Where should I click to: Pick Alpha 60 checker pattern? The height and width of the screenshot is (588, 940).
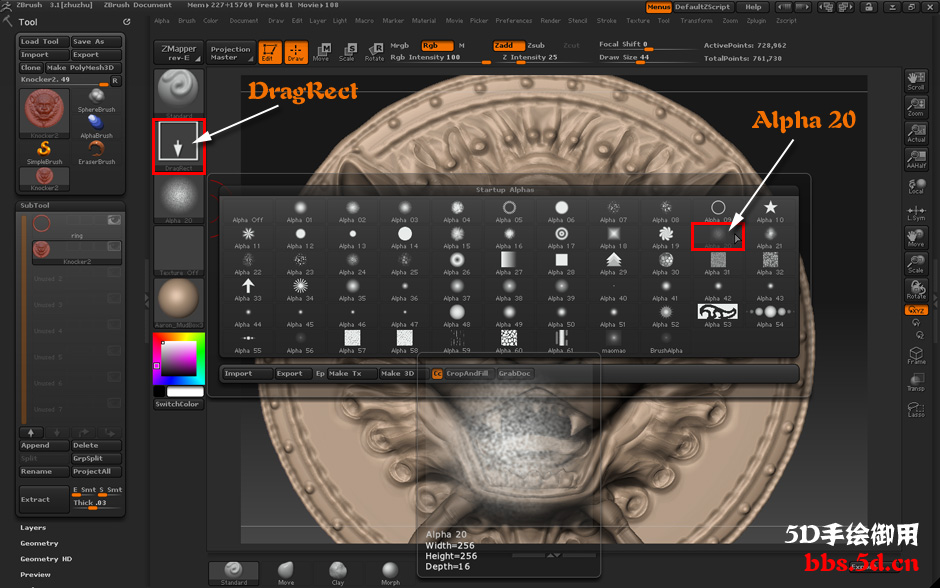tap(509, 342)
